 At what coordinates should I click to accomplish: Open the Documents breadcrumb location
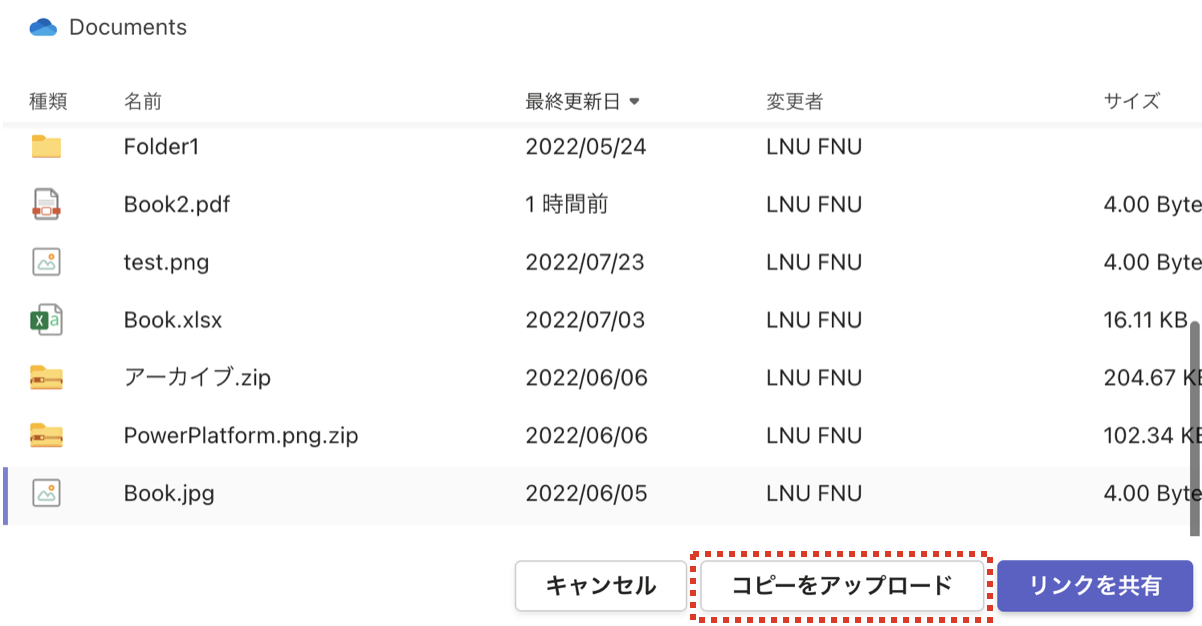(x=128, y=28)
